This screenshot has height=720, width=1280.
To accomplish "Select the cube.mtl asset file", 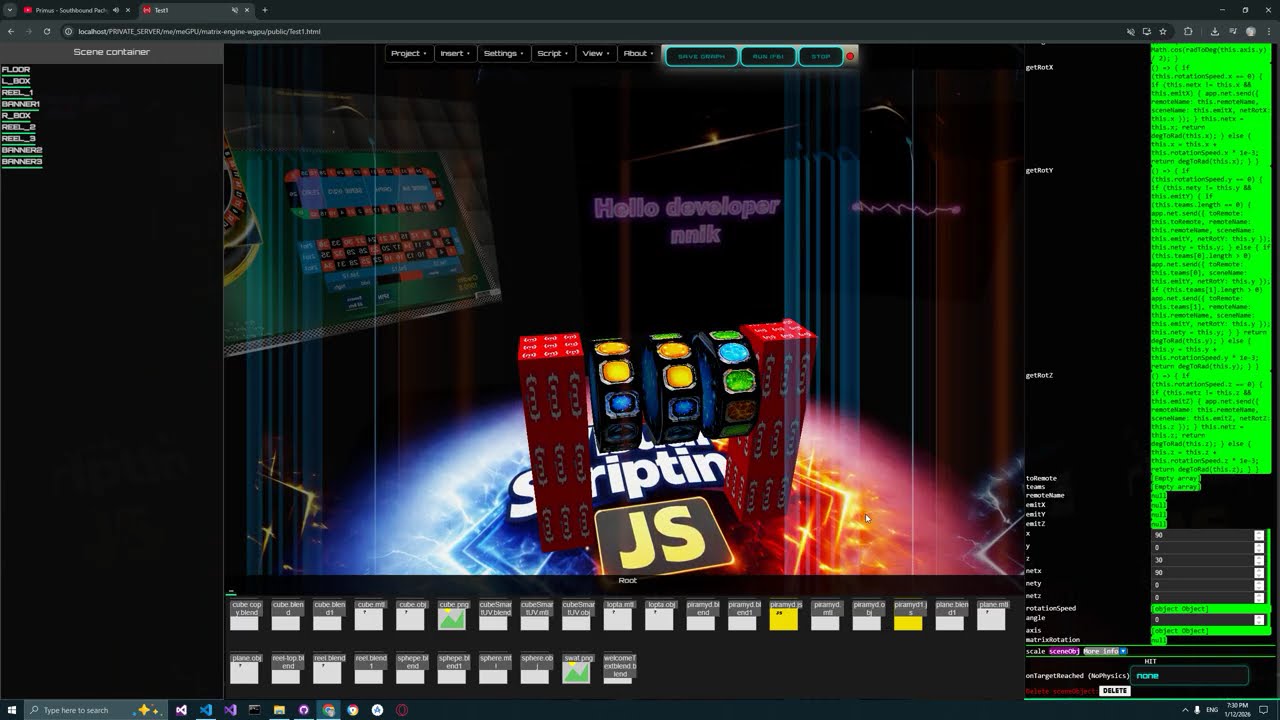I will 369,614.
